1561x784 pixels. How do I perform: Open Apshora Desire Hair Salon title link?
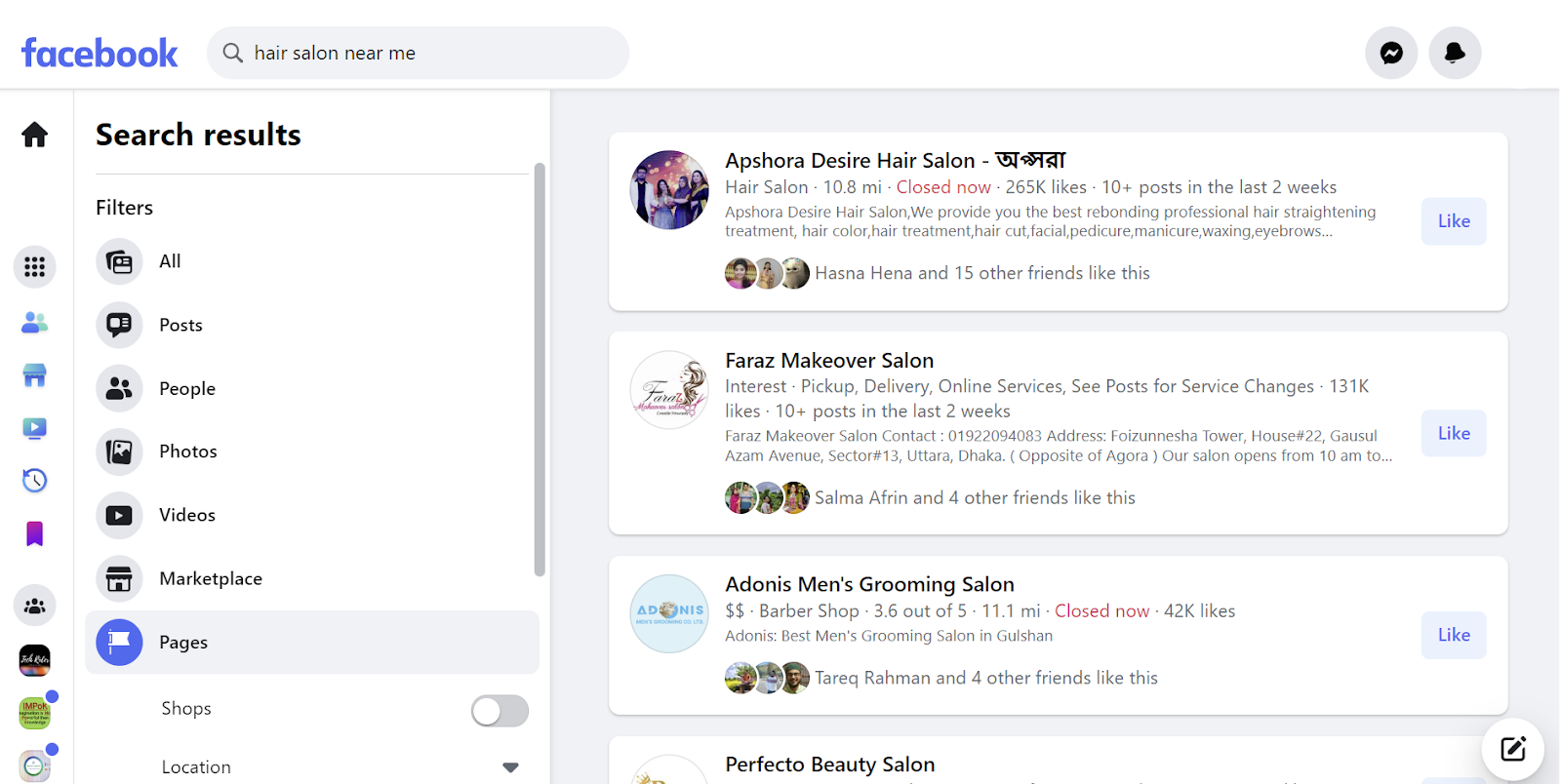[896, 160]
